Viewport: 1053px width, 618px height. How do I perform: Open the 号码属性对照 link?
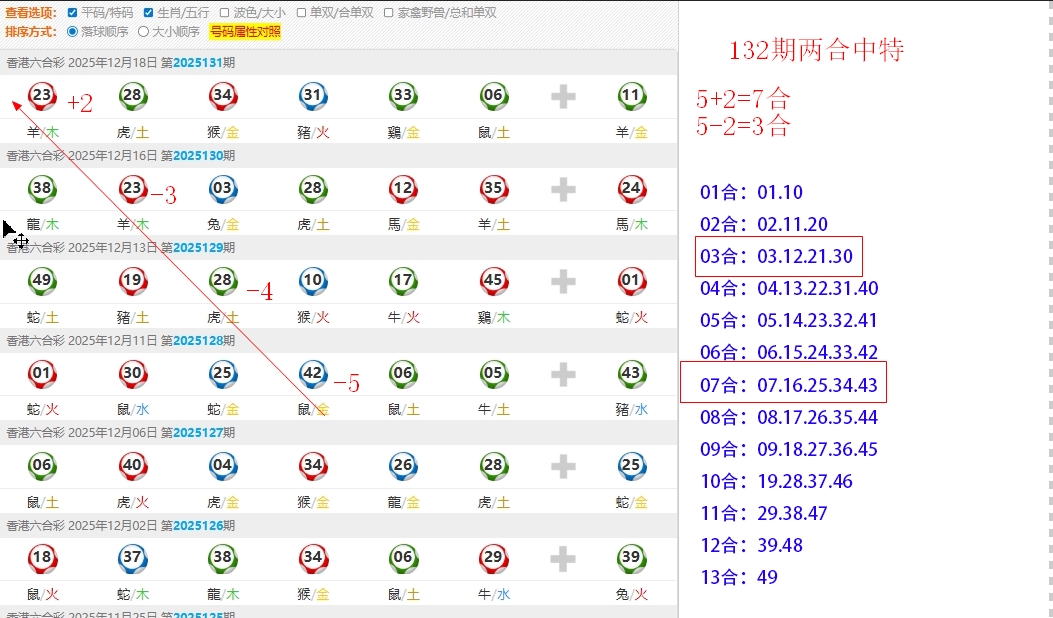click(x=245, y=31)
